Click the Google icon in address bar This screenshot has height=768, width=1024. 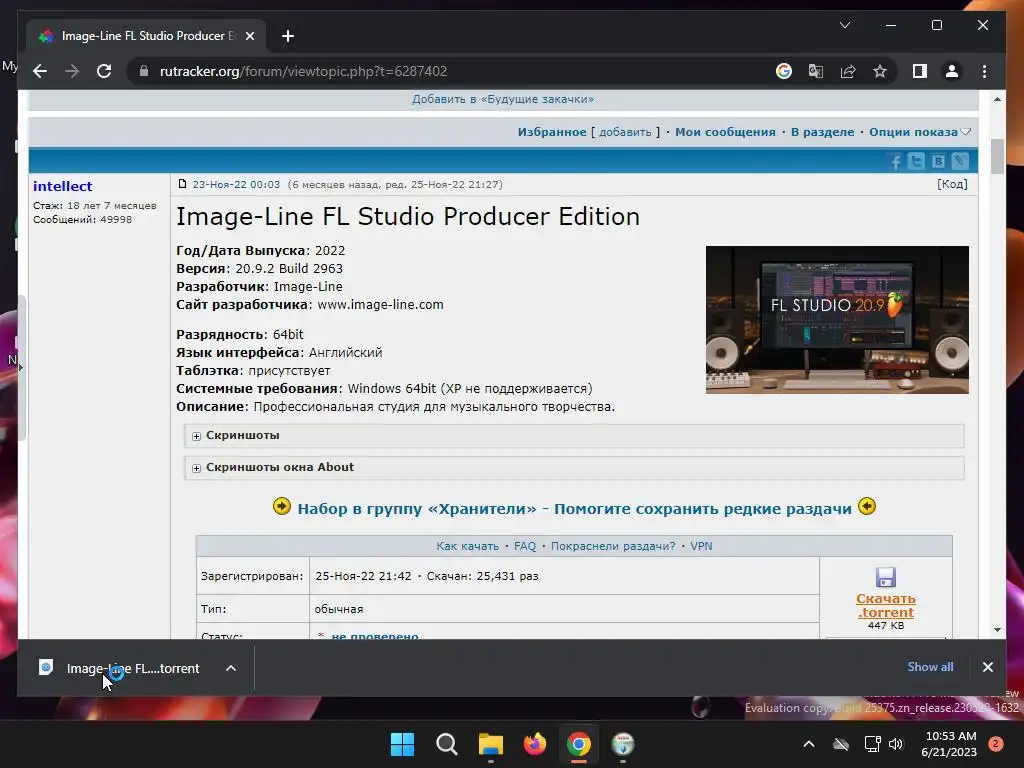(x=784, y=71)
